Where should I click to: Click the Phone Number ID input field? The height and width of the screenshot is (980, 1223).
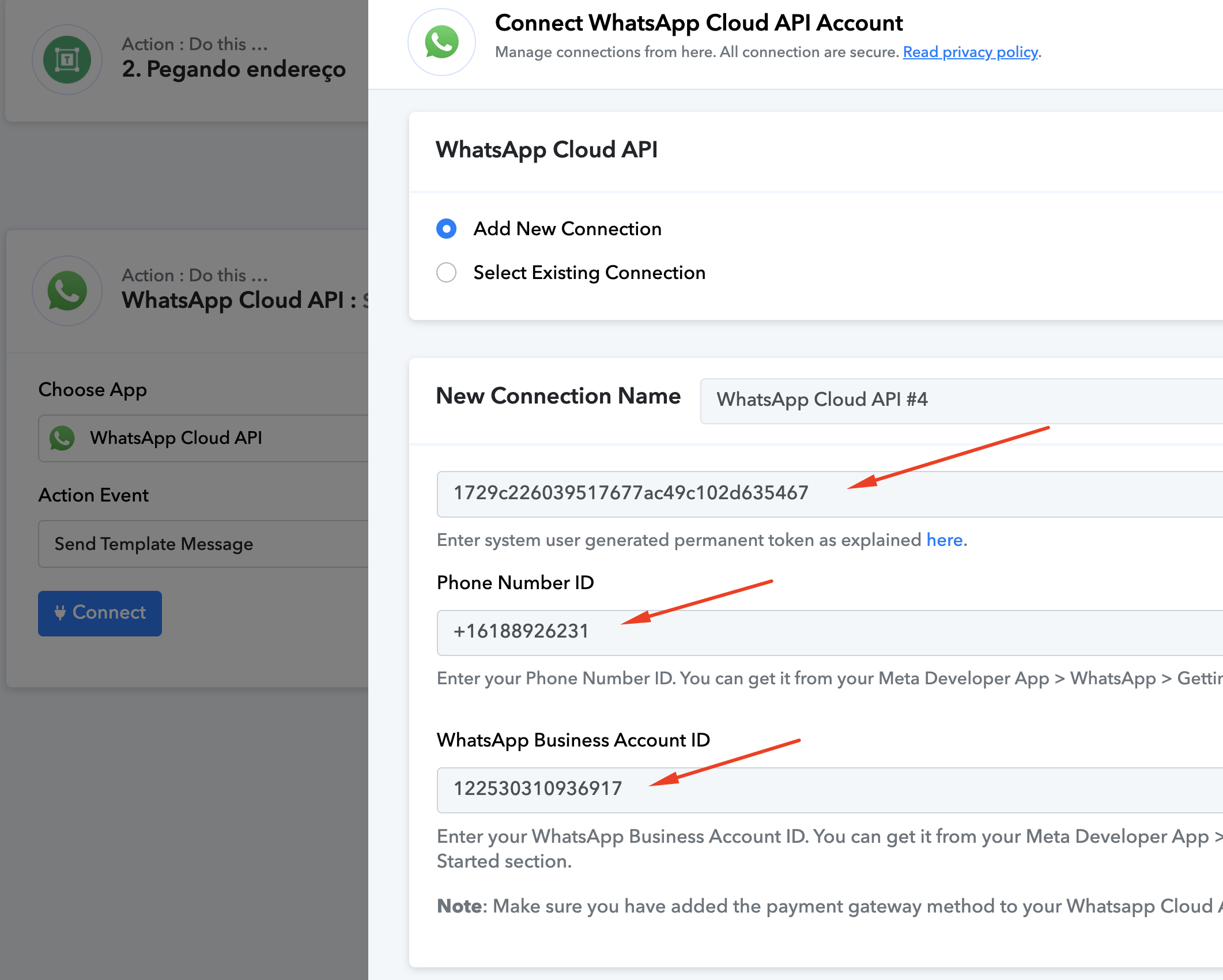click(x=830, y=632)
